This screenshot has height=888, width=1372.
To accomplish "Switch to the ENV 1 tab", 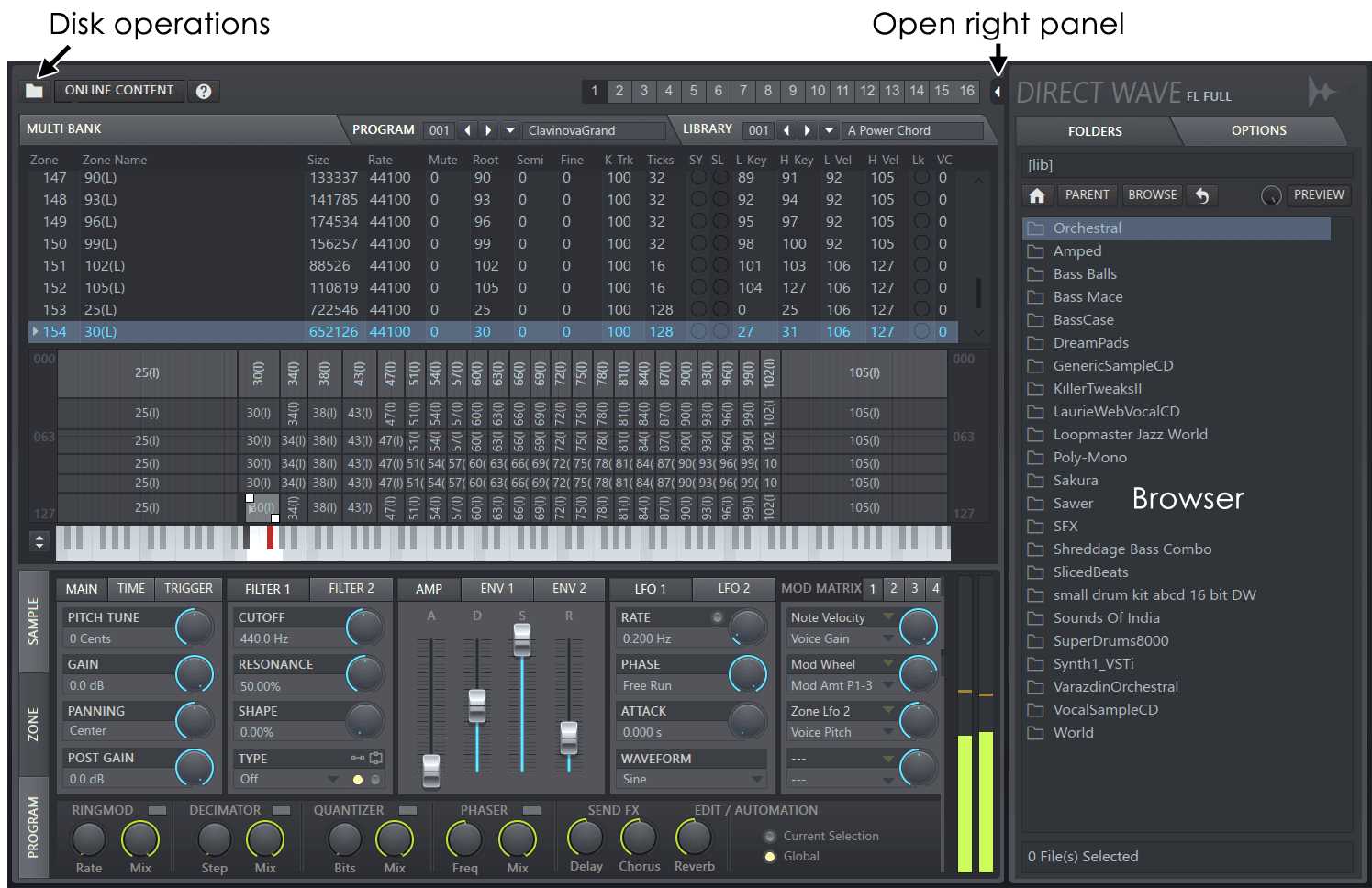I will click(x=497, y=588).
